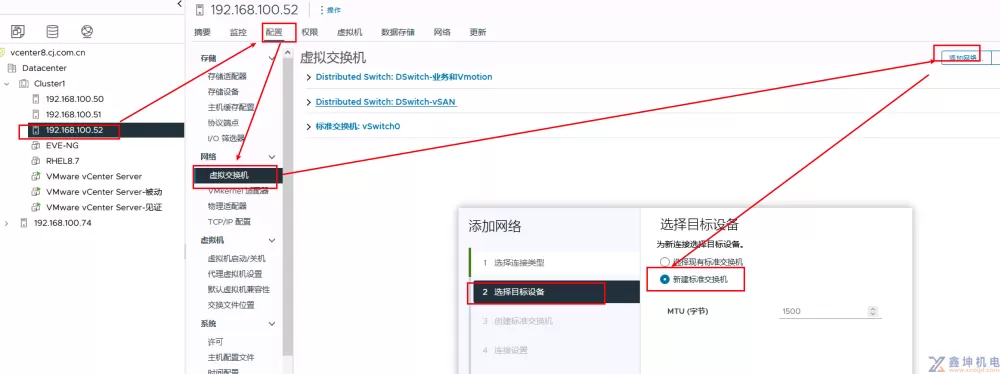Viewport: 1000px width, 374px height.
Task: Switch to the 摘要 tab
Action: (202, 33)
